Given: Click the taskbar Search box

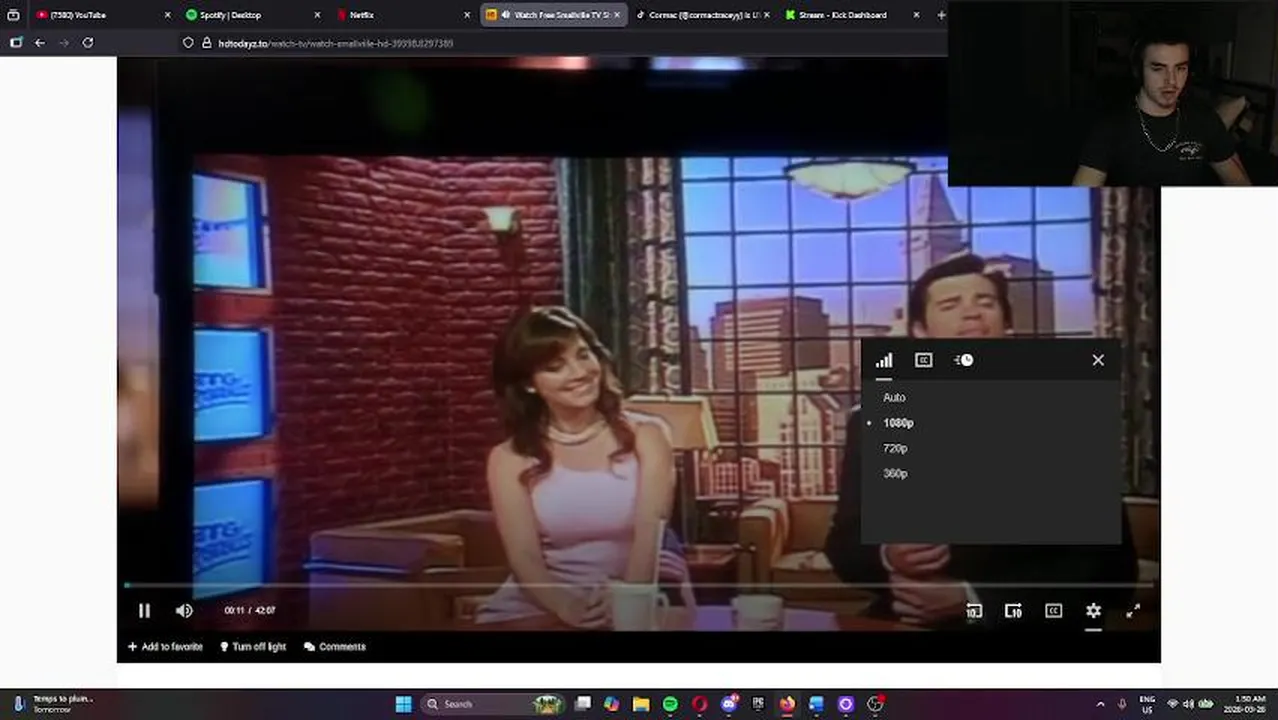Looking at the screenshot, I should [x=492, y=704].
